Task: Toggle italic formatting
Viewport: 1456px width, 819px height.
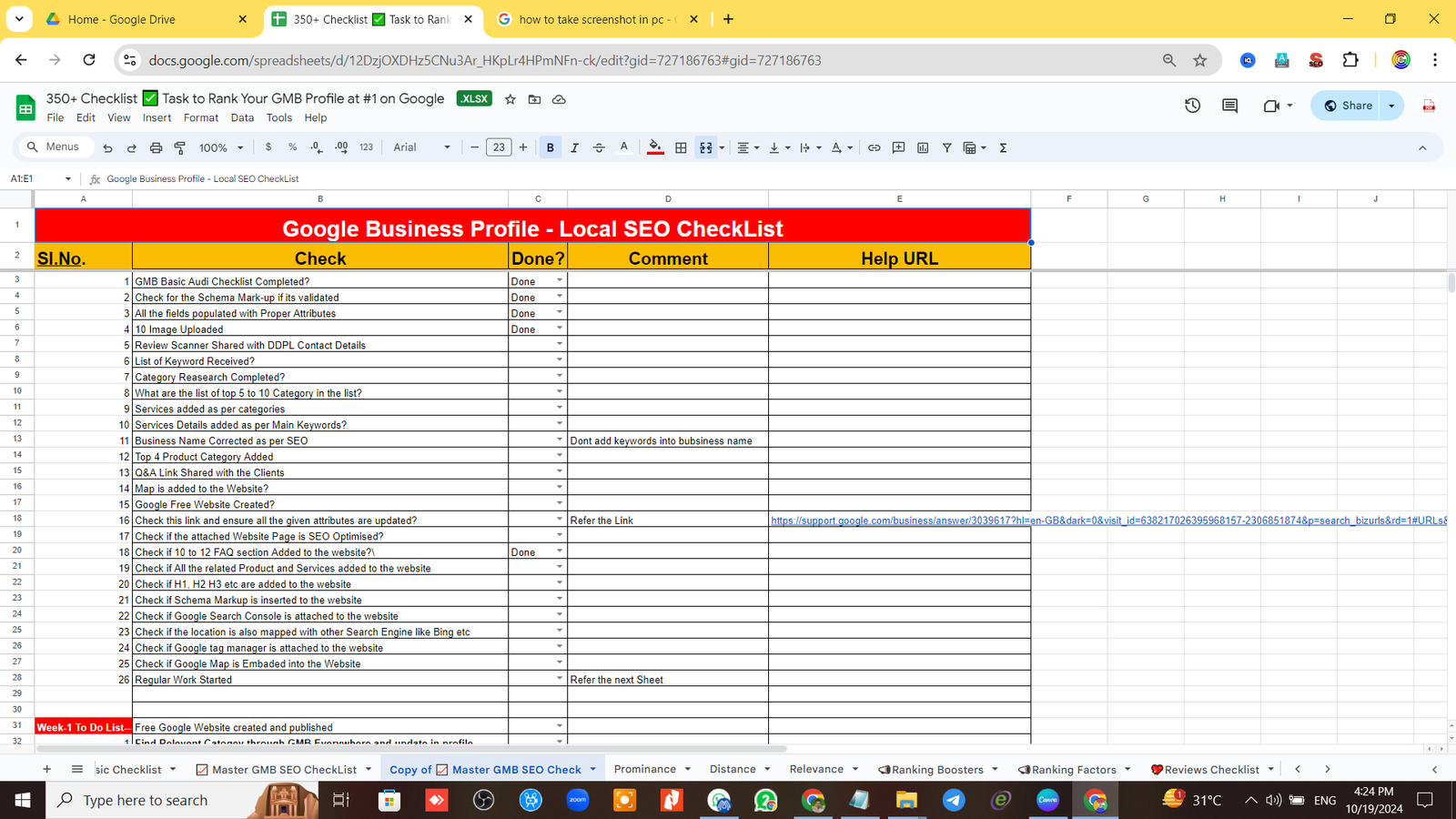Action: click(574, 147)
